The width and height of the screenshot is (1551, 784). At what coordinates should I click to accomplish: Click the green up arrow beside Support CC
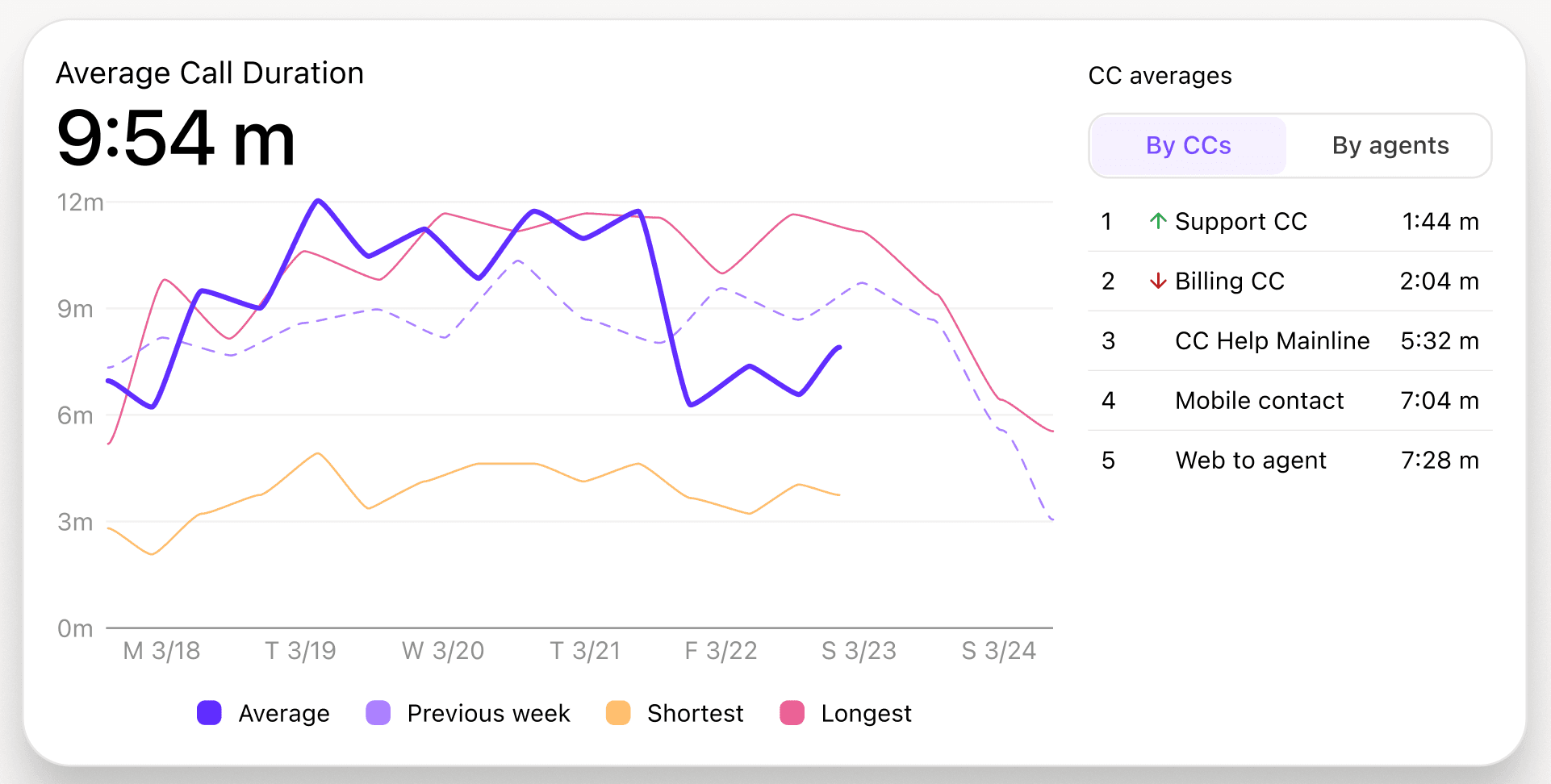[1158, 221]
